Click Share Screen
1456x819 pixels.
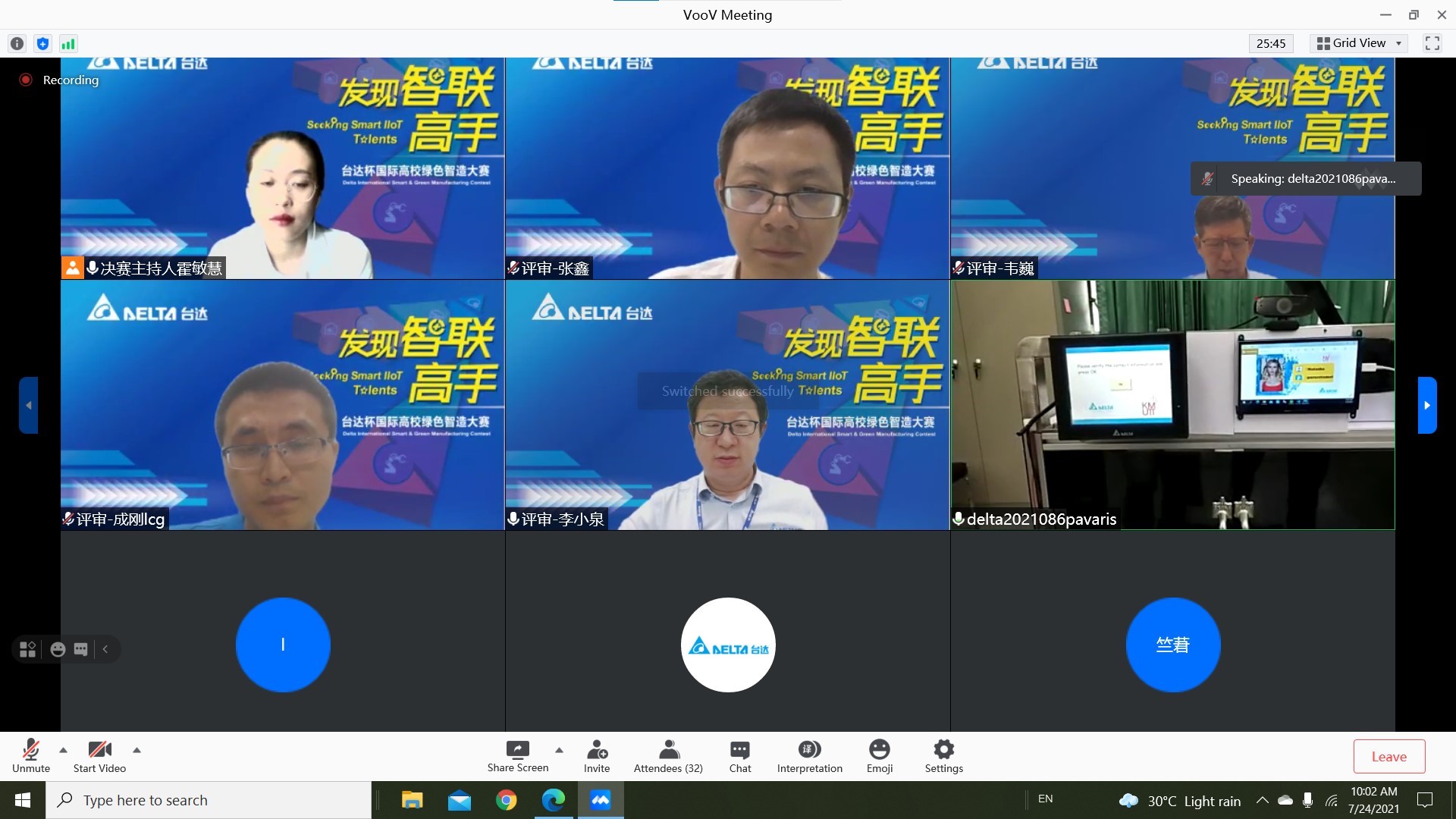518,756
